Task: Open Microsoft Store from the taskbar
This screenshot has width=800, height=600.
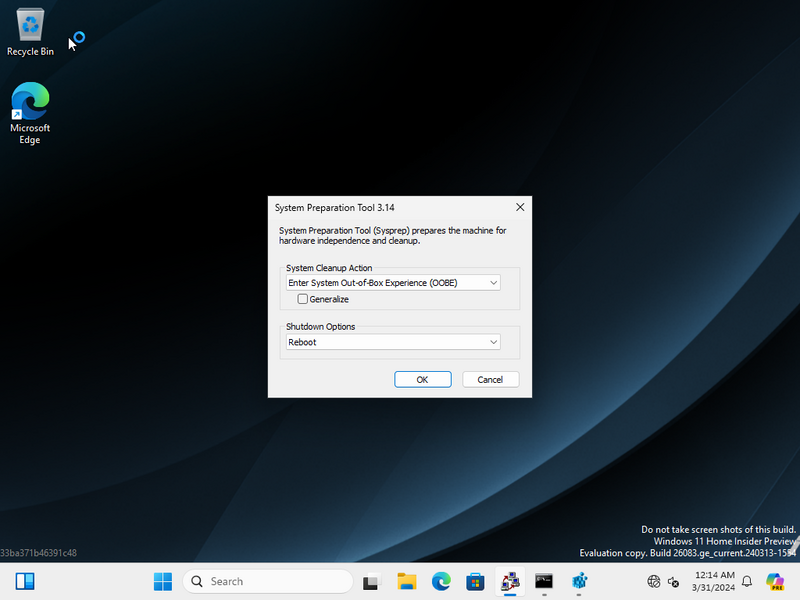Action: [475, 581]
